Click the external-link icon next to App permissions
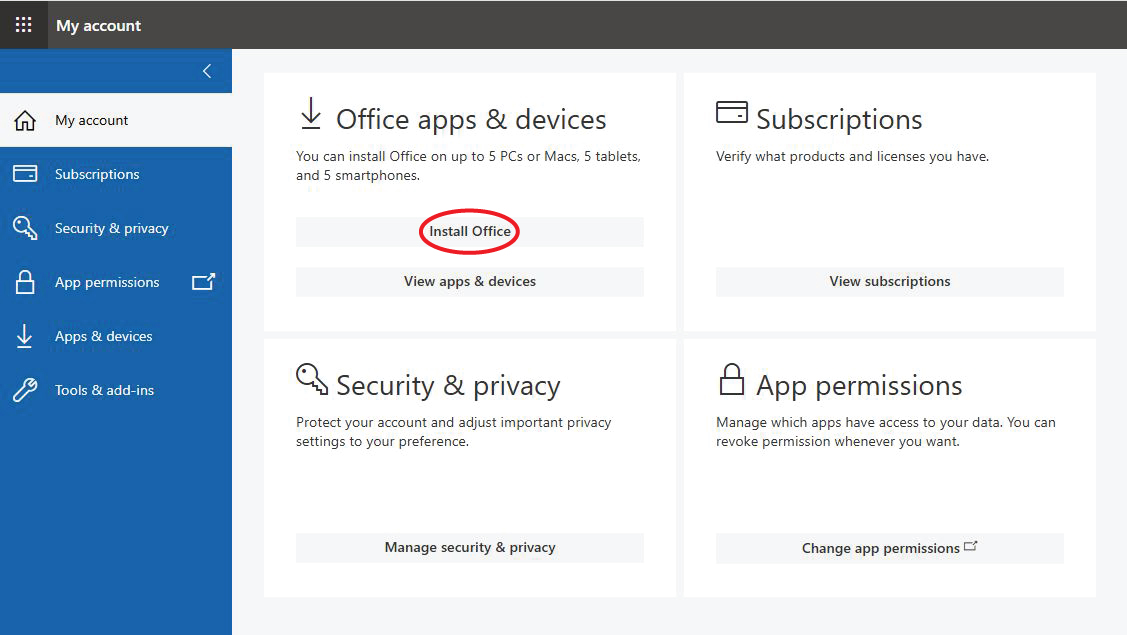Screen dimensions: 1127x635 pos(203,281)
